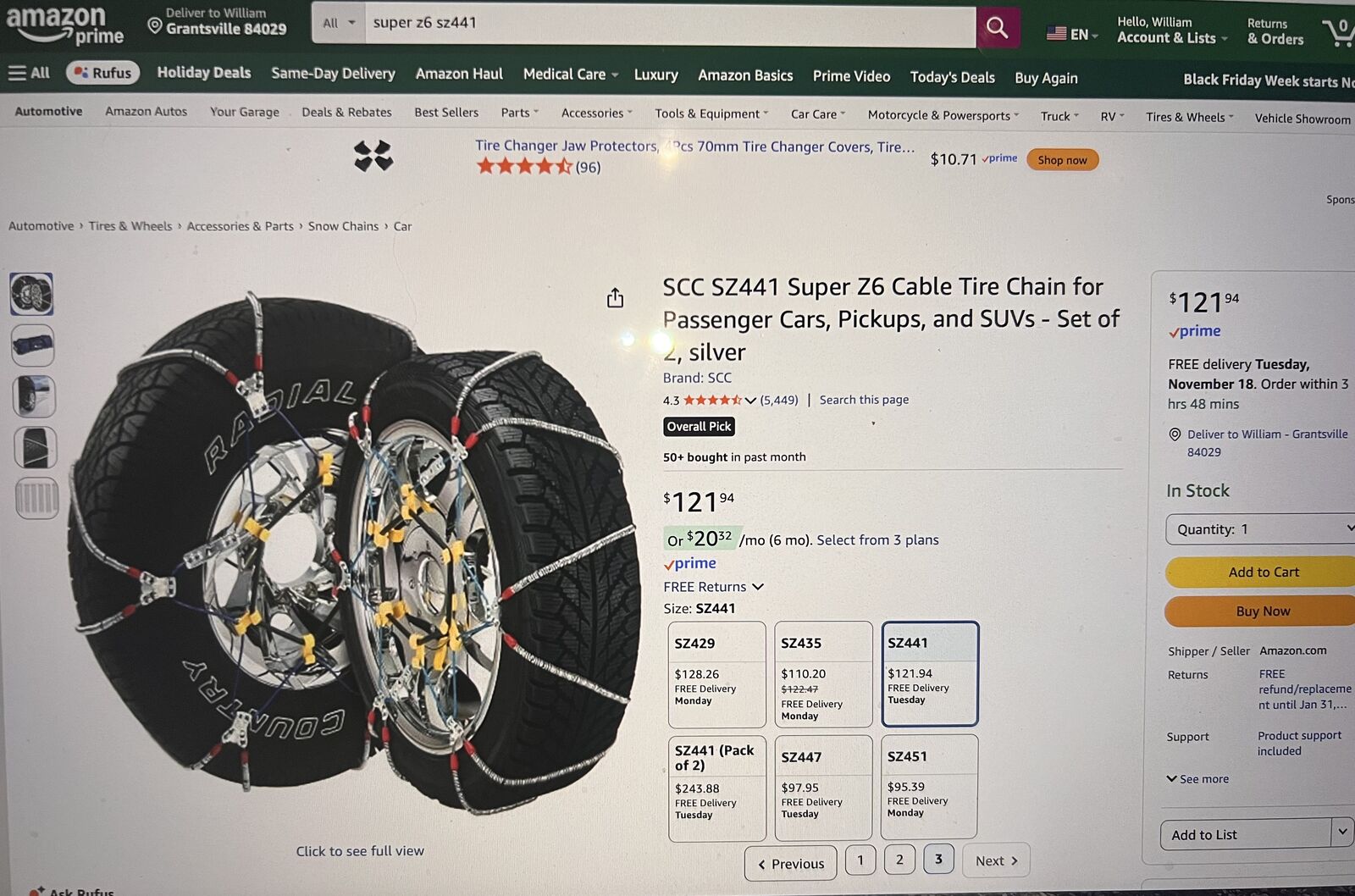Choose the SZ447 size option

click(822, 787)
